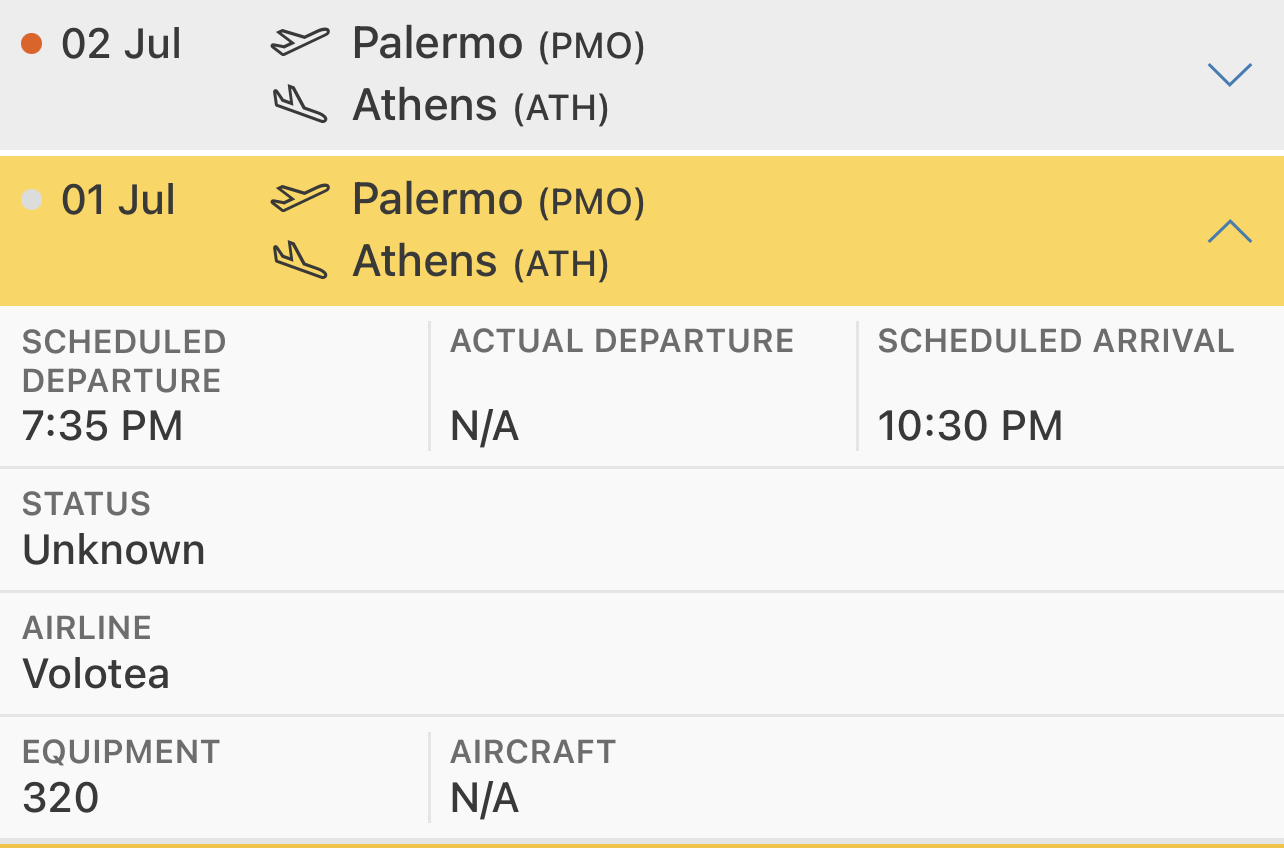
Task: Click the landing plane icon for 02 Jul flight
Action: click(300, 104)
